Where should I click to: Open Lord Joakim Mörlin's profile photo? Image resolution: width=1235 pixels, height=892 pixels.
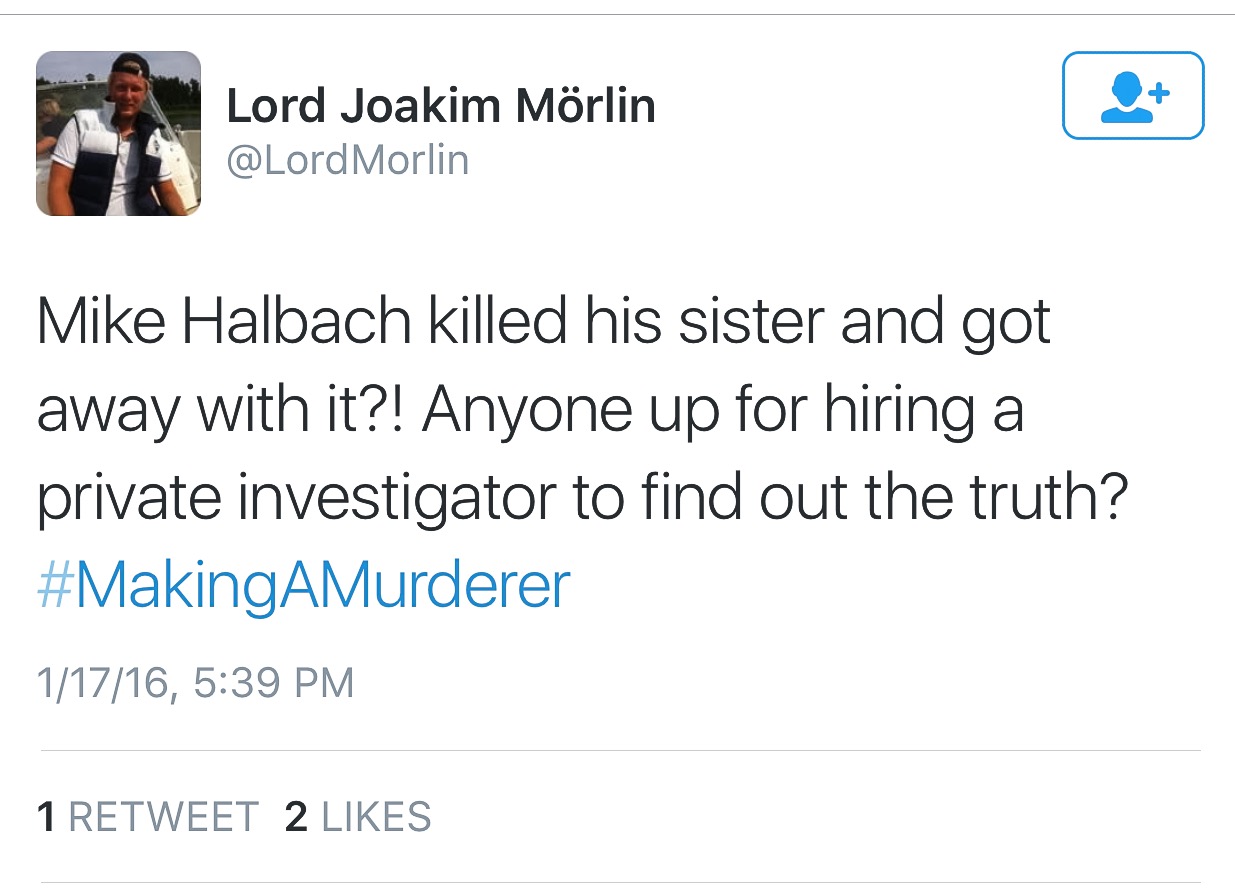pos(118,134)
